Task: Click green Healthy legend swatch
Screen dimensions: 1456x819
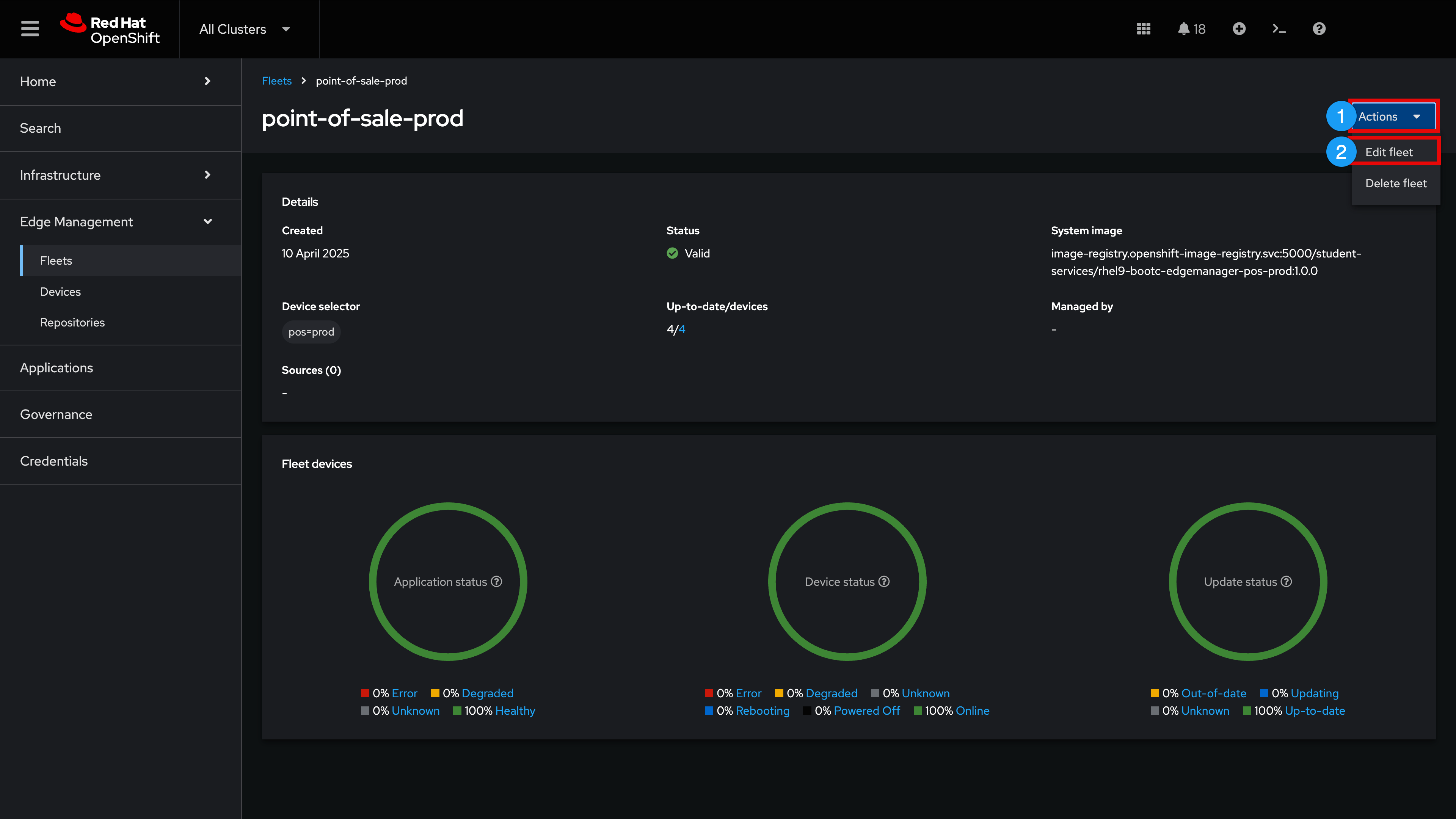Action: [x=457, y=711]
